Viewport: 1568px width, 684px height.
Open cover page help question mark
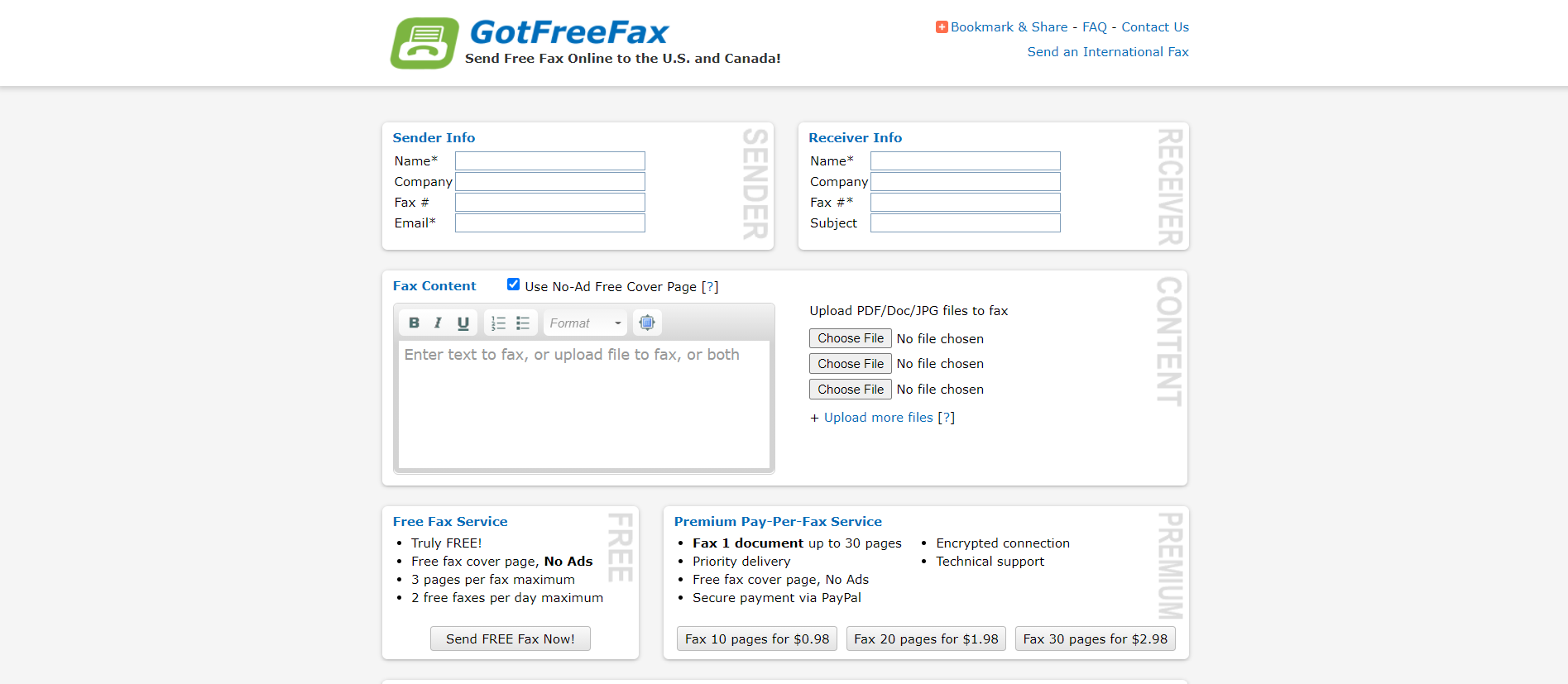(710, 287)
